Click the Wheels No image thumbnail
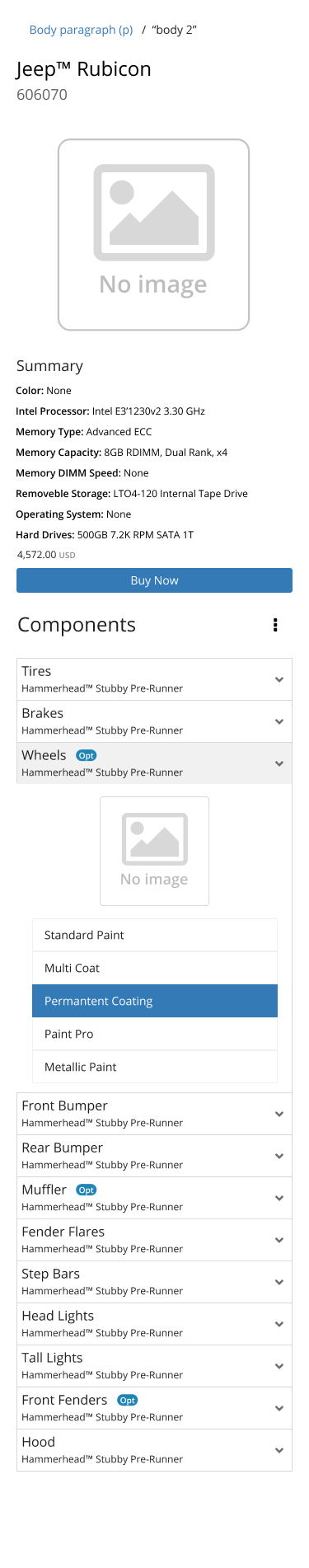 pyautogui.click(x=154, y=851)
